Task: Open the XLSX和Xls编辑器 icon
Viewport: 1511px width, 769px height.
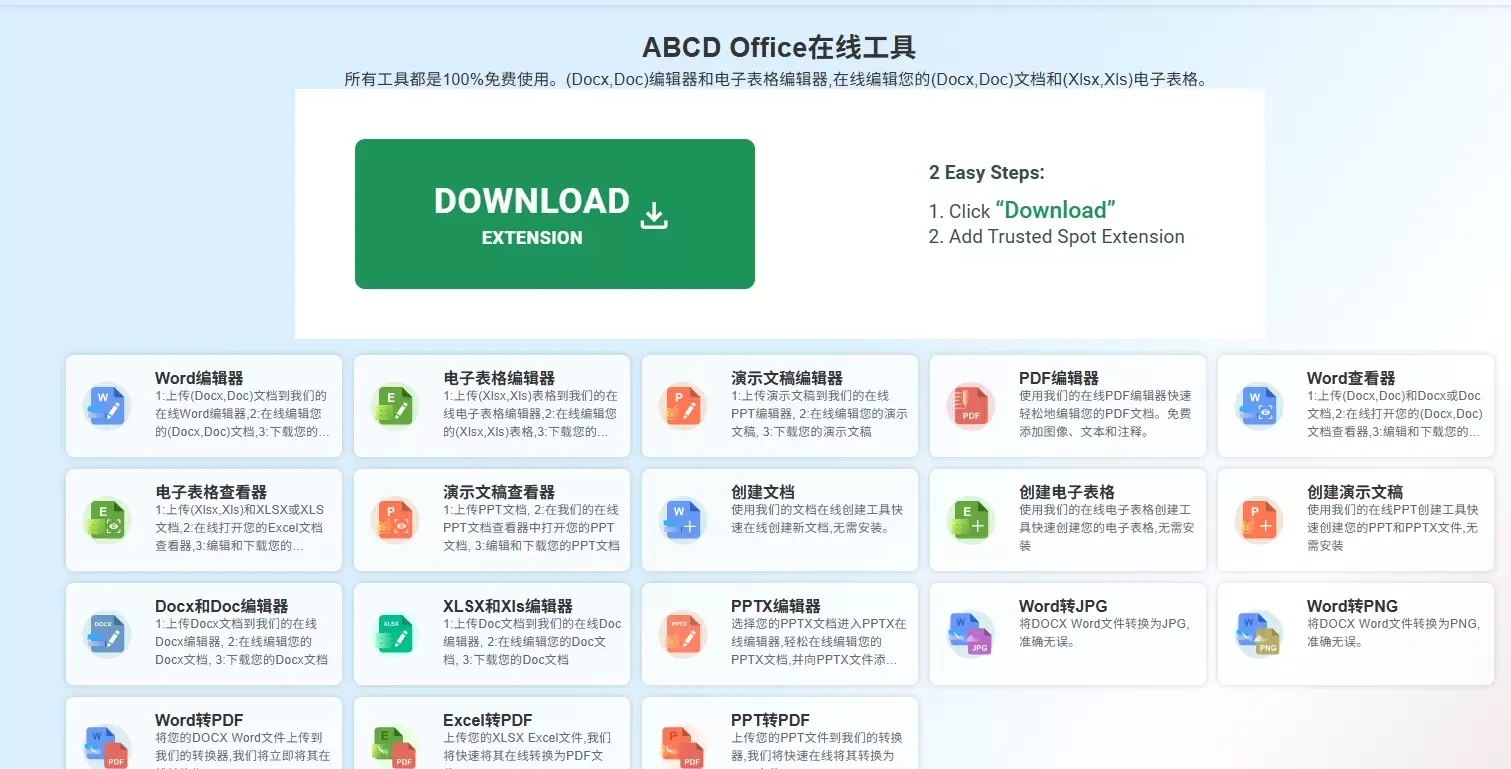Action: click(394, 633)
